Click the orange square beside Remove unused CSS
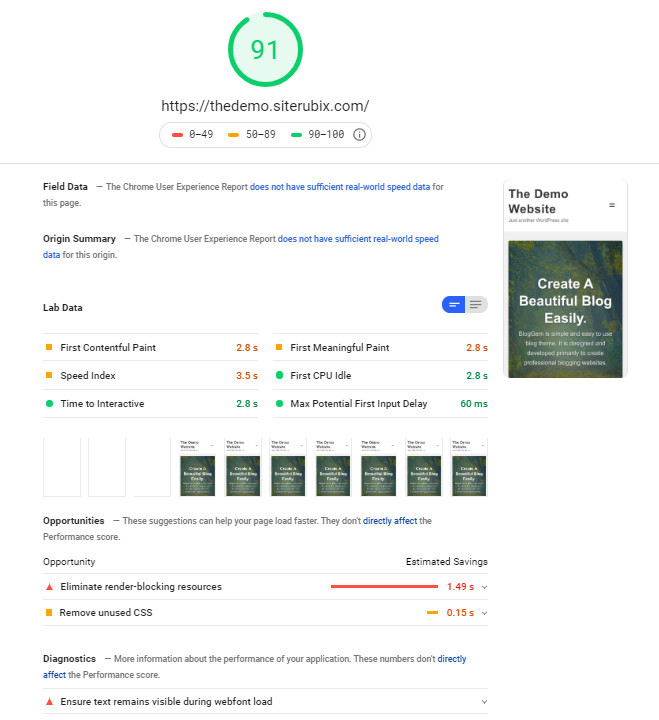 tap(49, 613)
